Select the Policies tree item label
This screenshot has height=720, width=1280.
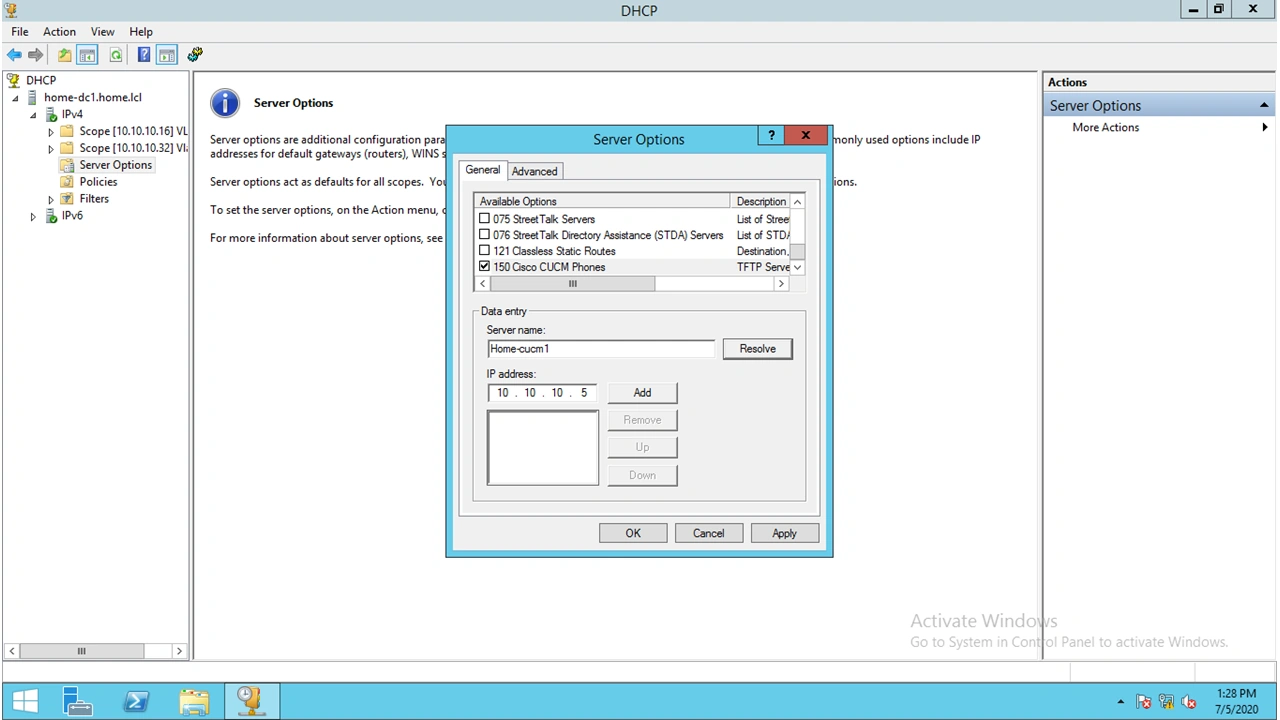coord(98,182)
